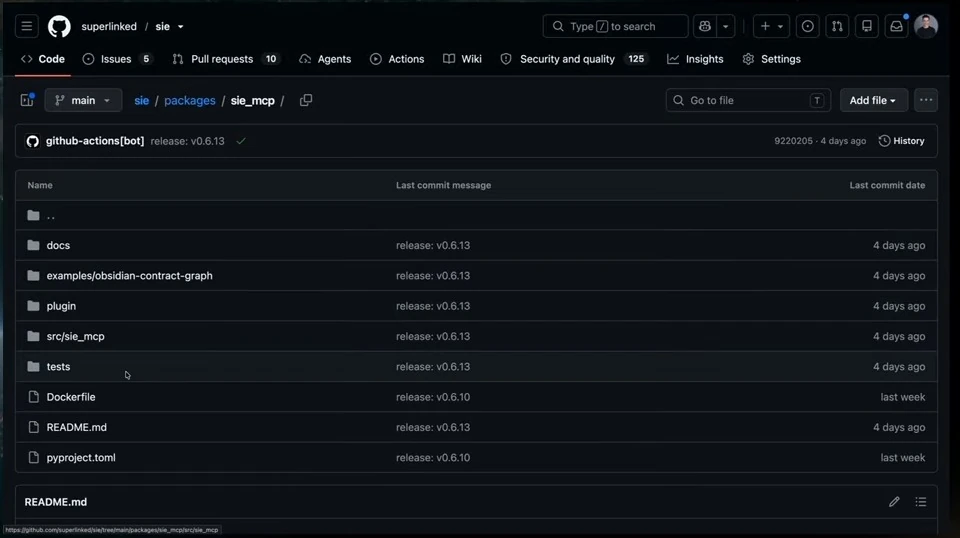The height and width of the screenshot is (538, 960).
Task: Open the issues shortcut icon in header
Action: 808,26
